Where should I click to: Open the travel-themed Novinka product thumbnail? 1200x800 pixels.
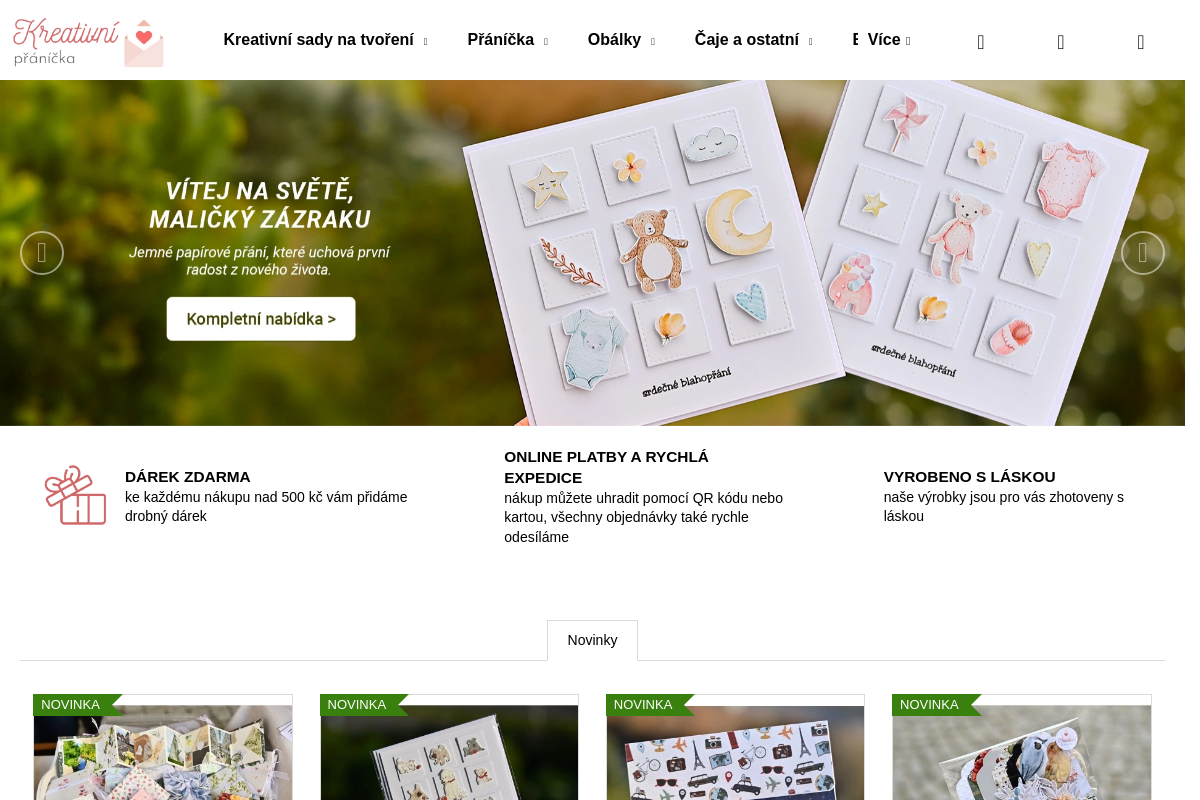tap(735, 748)
